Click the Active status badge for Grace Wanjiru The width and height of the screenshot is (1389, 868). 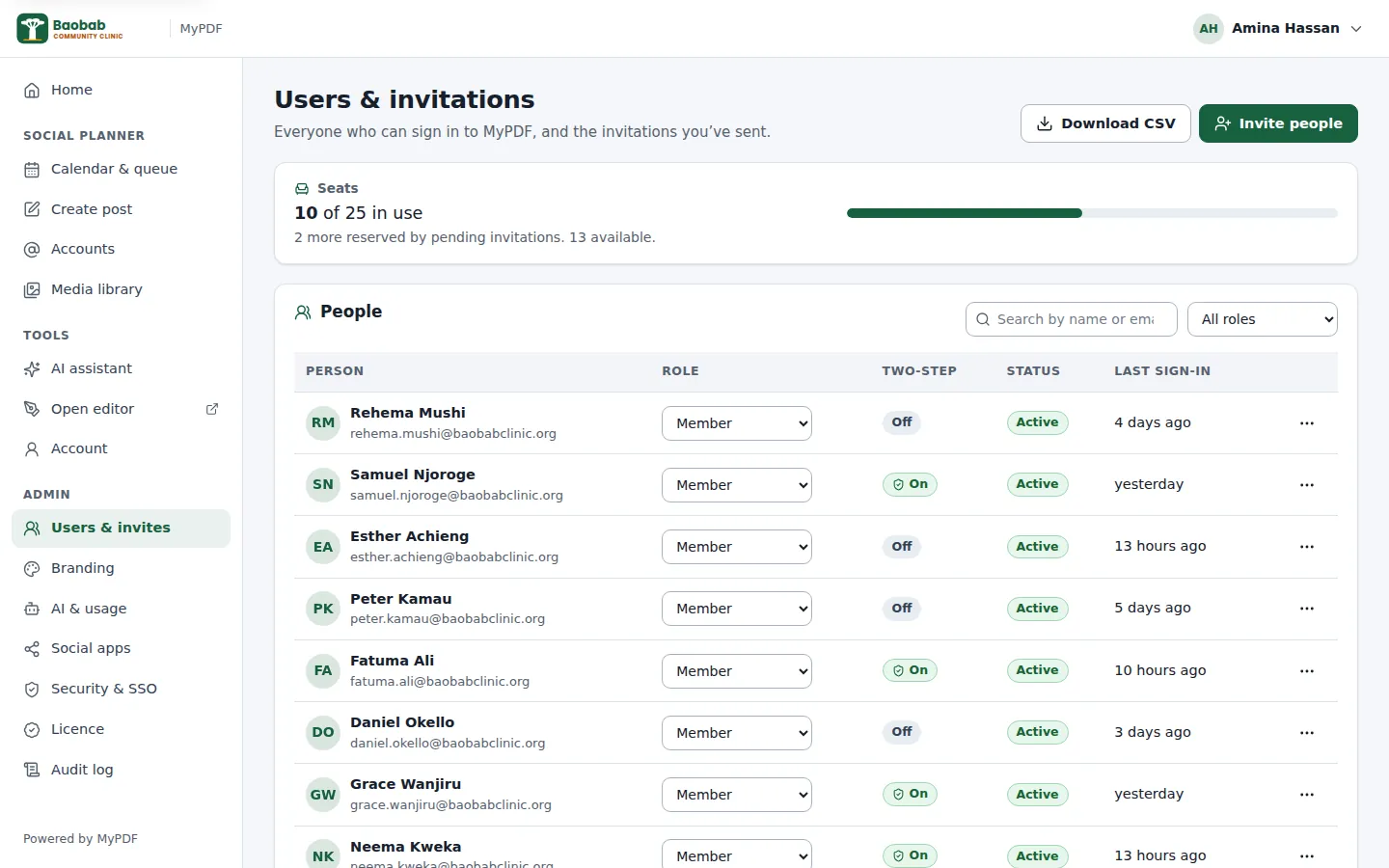click(1037, 795)
